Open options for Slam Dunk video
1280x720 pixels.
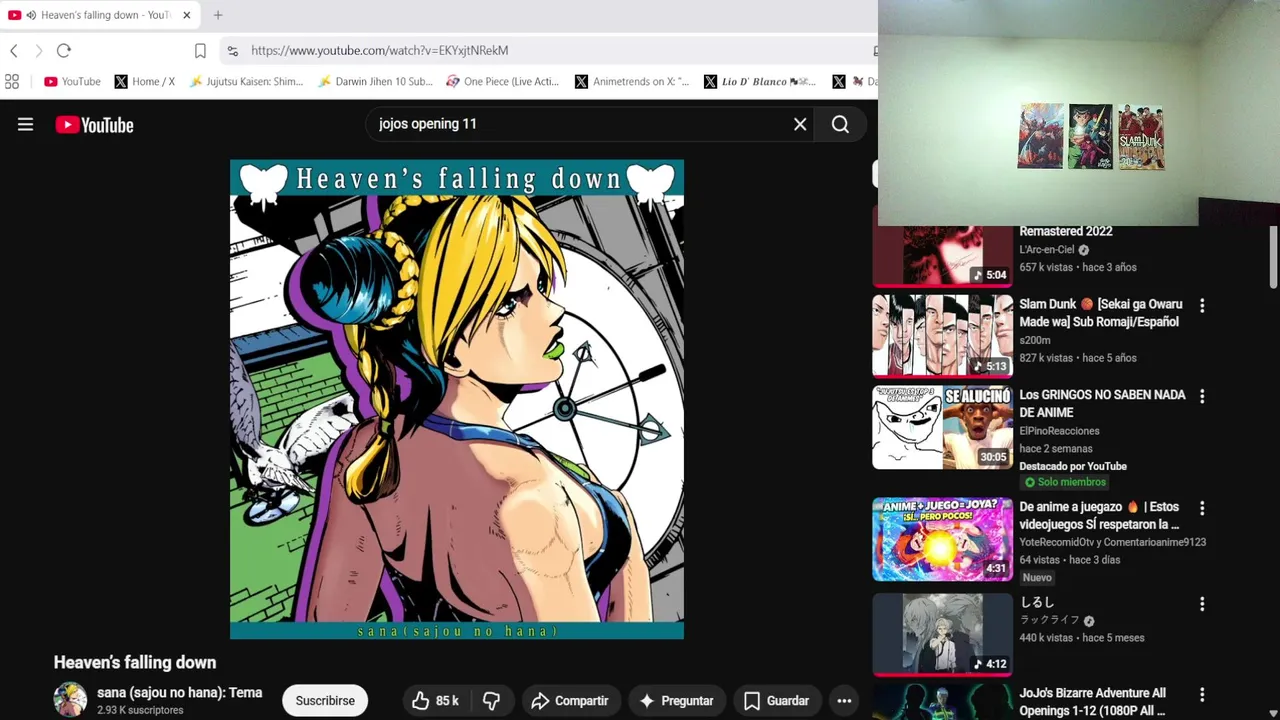[1202, 306]
